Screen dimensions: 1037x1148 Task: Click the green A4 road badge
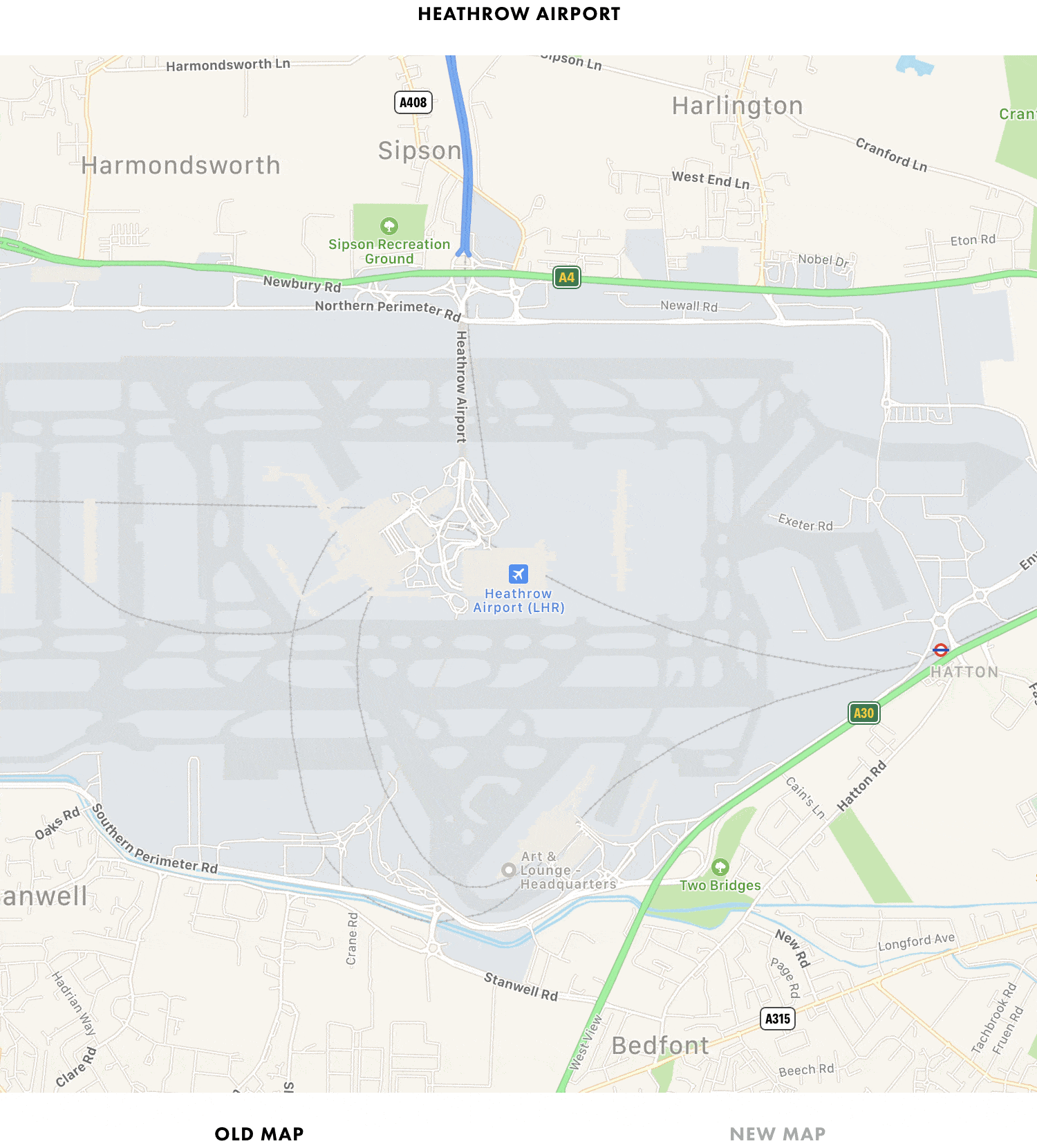[567, 277]
